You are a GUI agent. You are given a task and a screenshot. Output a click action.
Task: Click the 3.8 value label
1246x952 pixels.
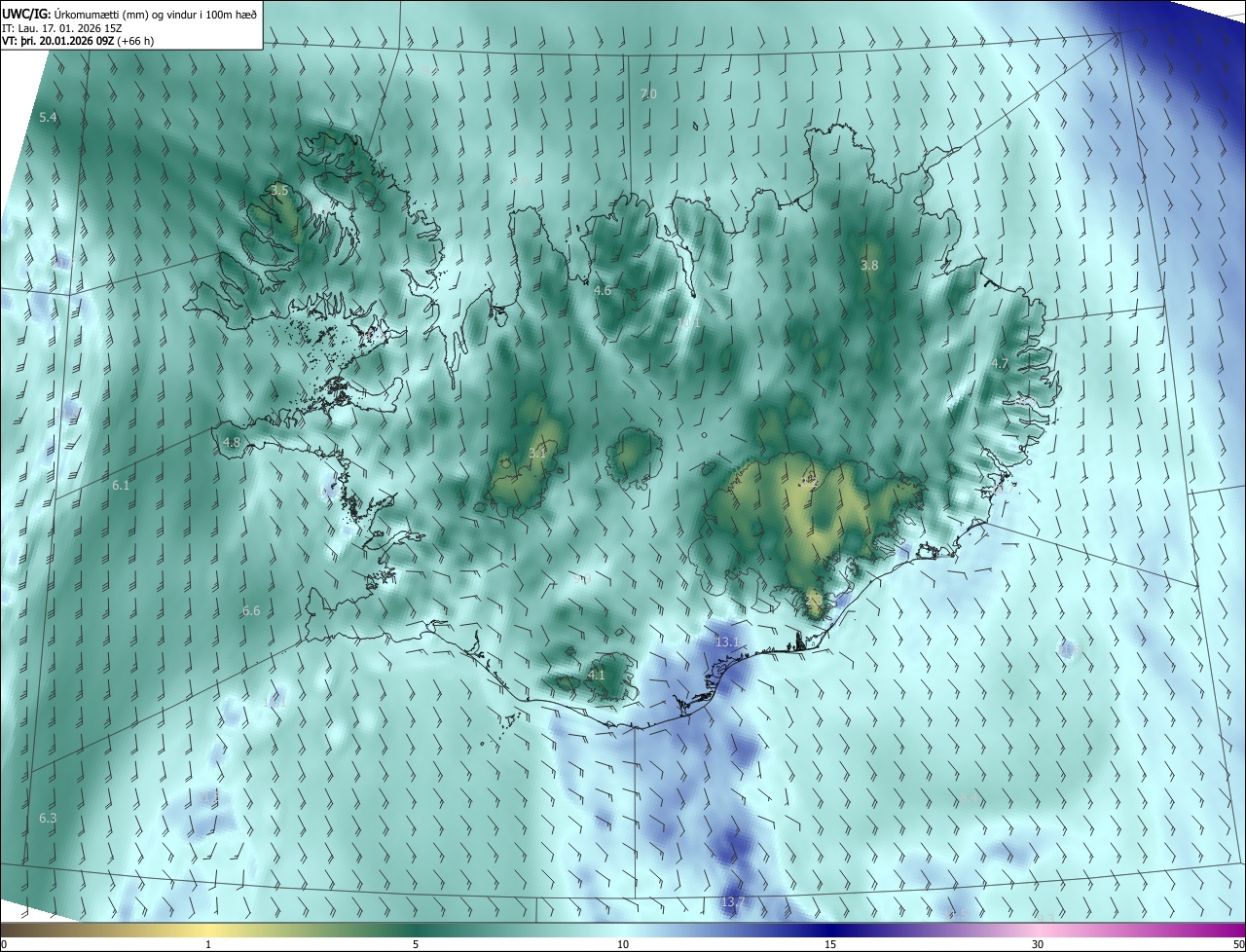point(869,265)
